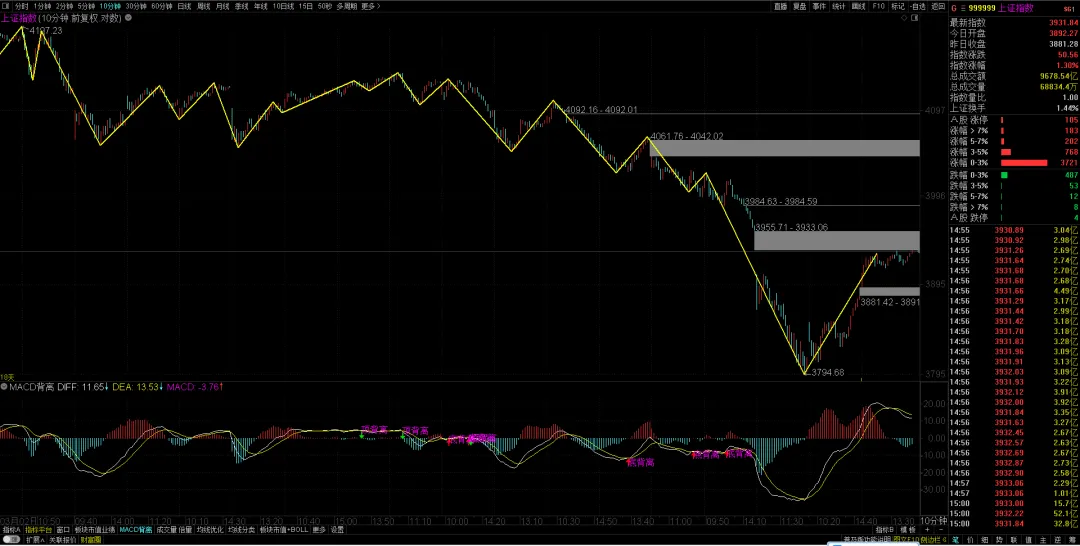
Task: Click the 标记 mark button
Action: point(897,6)
